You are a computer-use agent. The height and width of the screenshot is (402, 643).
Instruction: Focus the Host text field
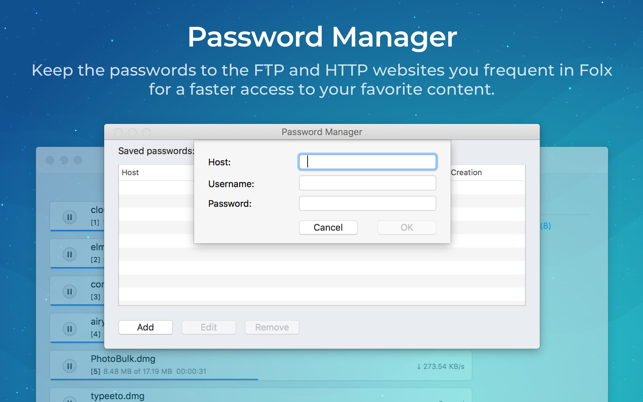[367, 162]
